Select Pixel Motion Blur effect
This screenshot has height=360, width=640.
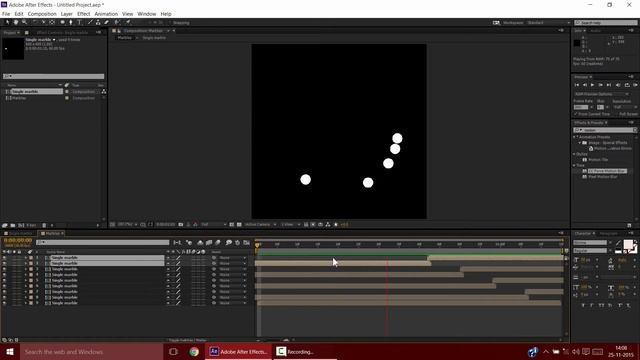coord(603,177)
